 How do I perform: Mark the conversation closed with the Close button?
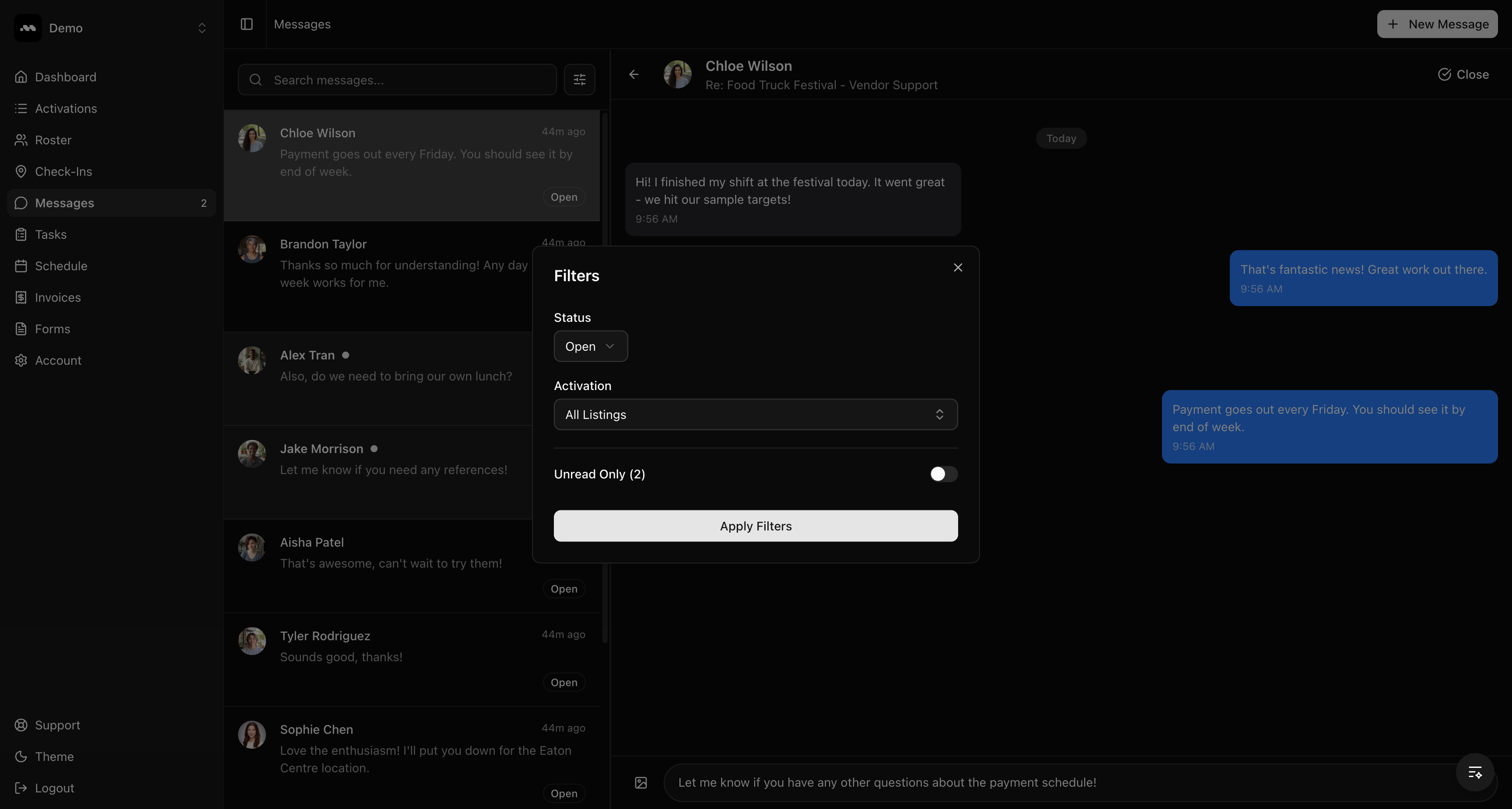pos(1463,74)
